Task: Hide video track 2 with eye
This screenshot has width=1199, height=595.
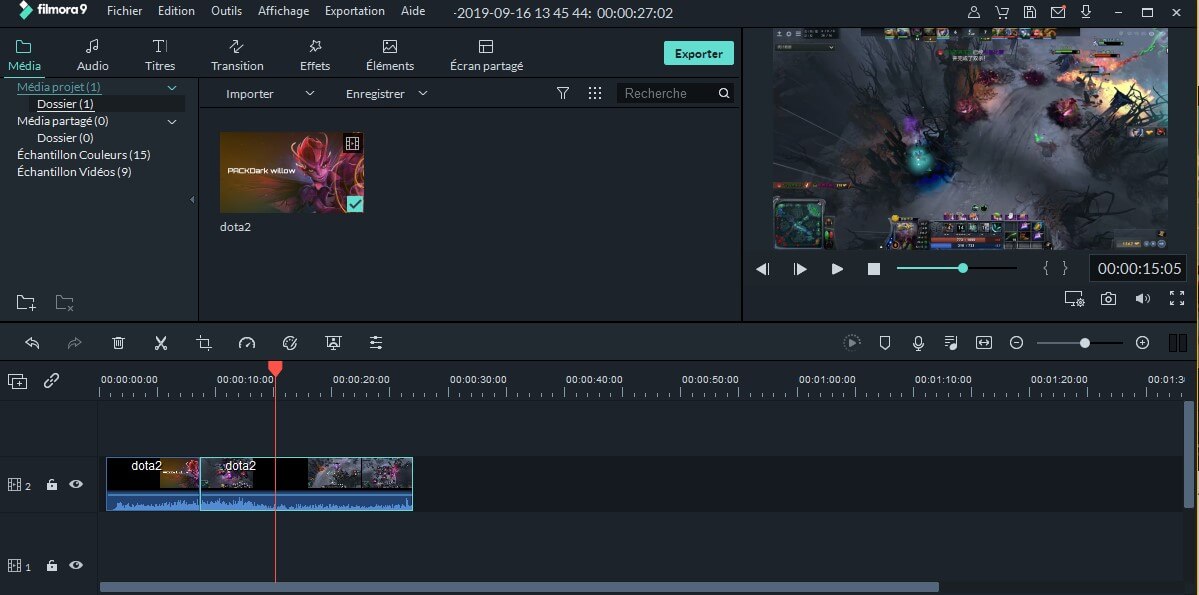Action: 76,484
